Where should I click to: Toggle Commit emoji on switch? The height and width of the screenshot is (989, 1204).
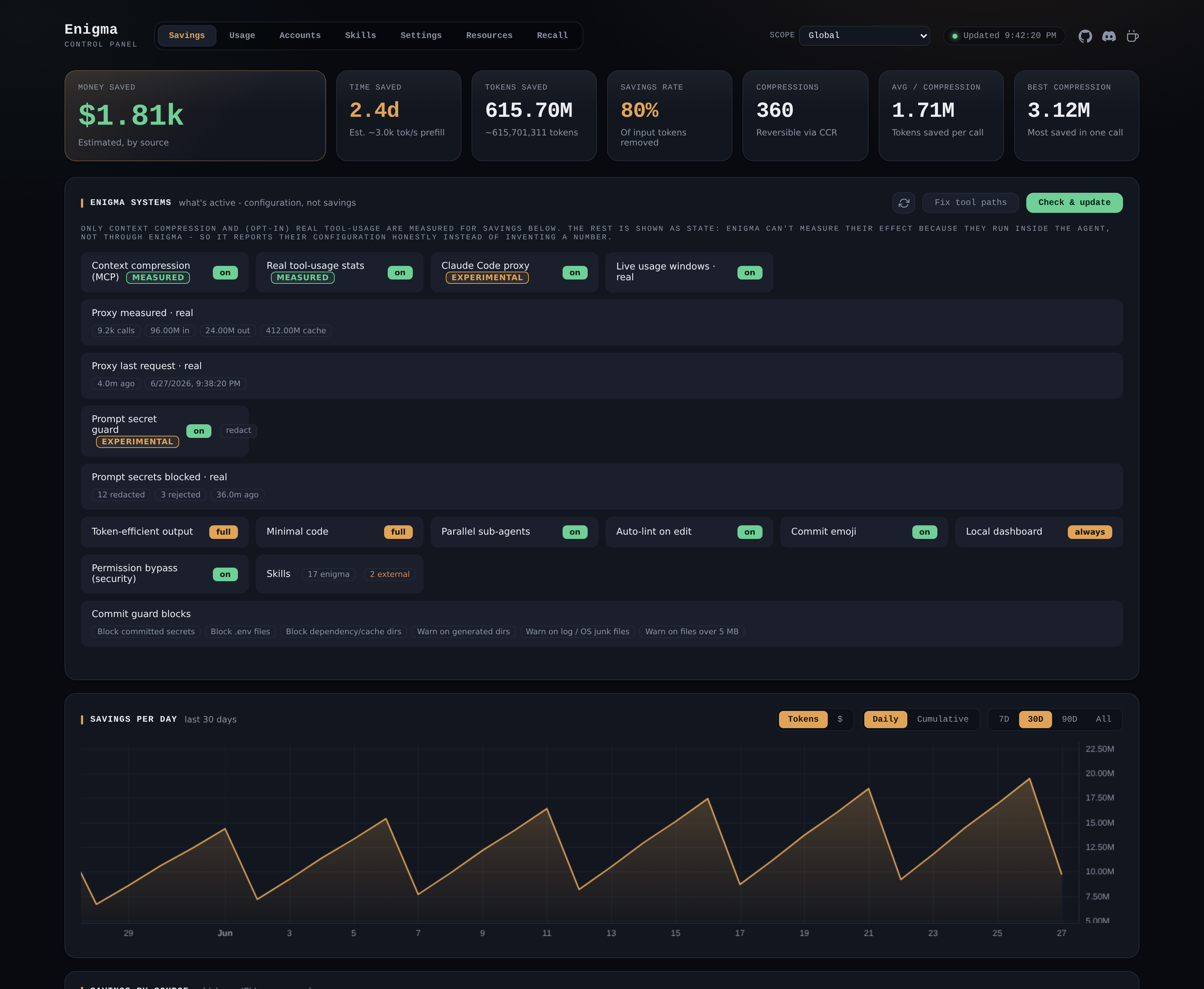pyautogui.click(x=924, y=532)
